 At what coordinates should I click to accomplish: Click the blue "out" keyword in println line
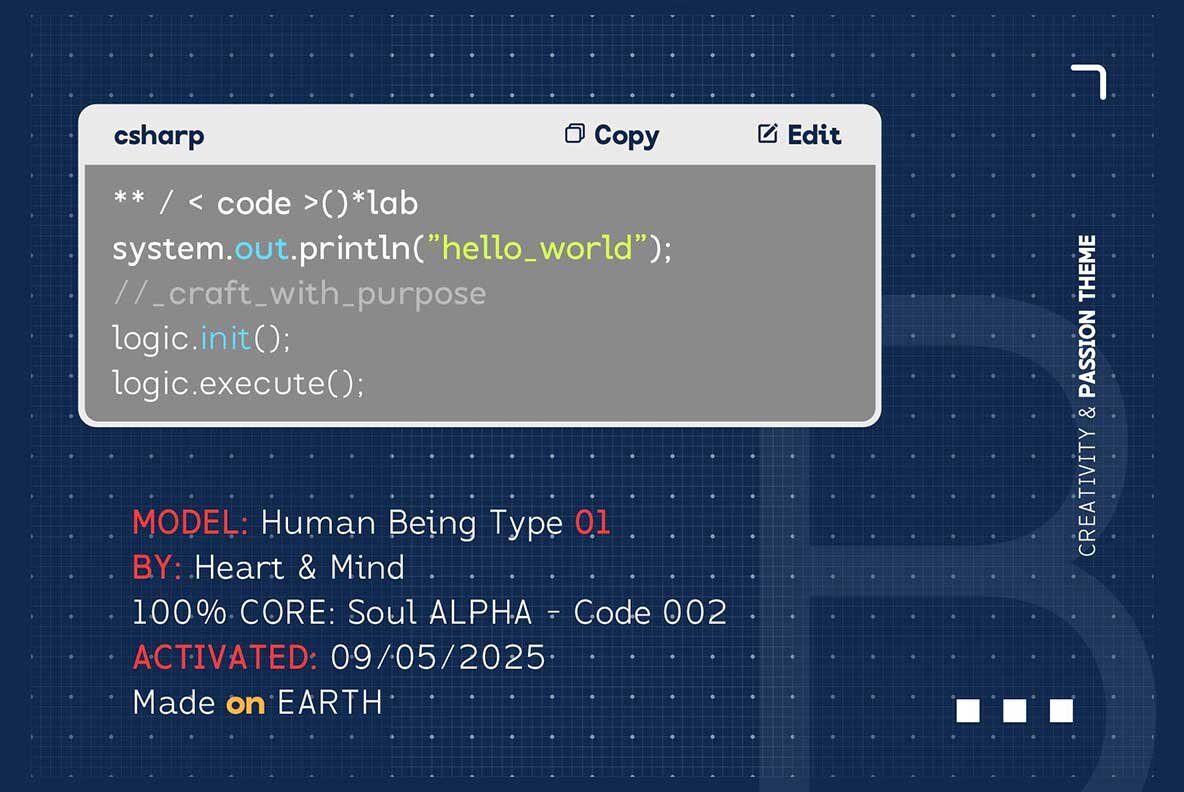[x=262, y=248]
